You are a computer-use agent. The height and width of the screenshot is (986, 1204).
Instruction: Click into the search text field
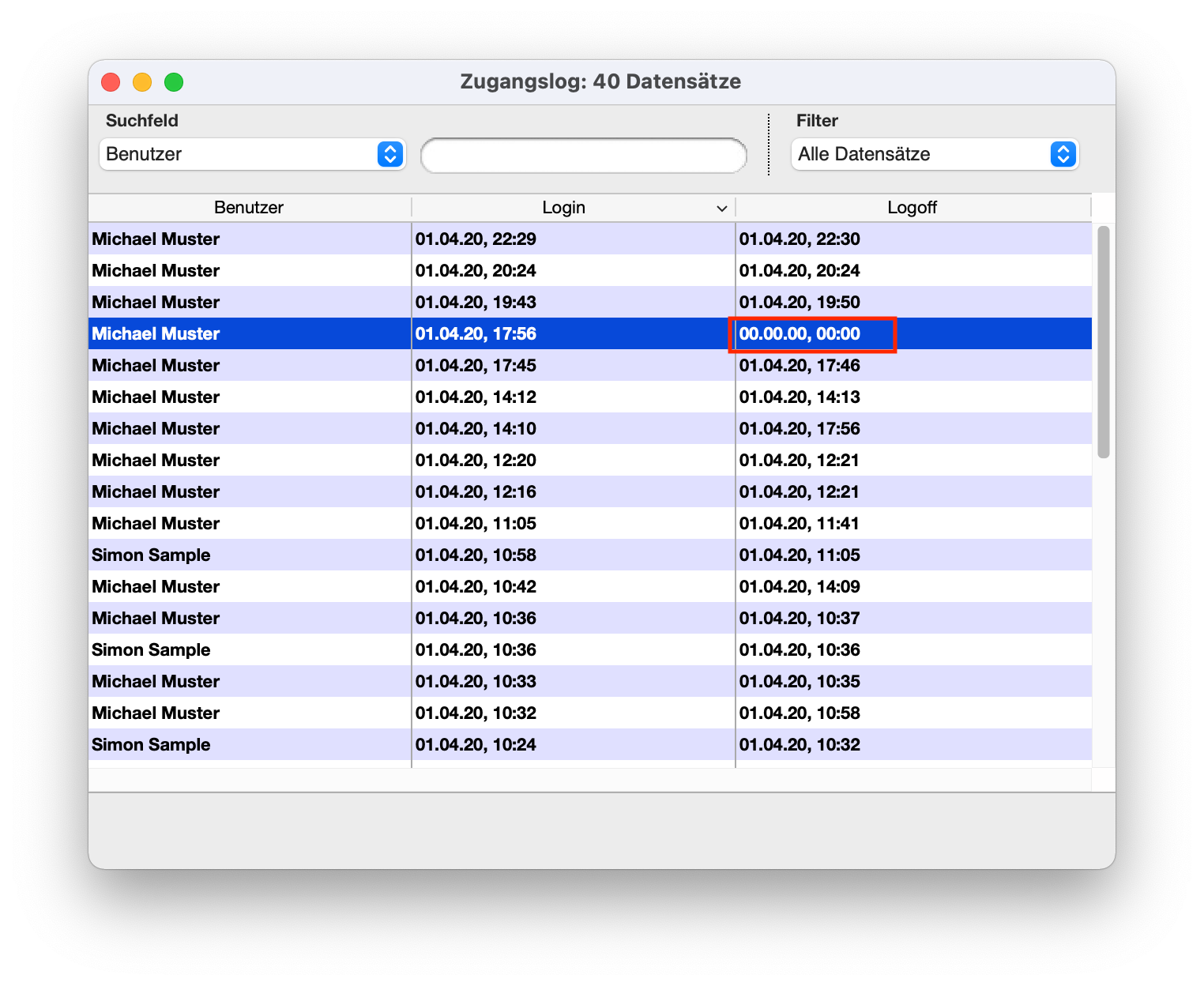point(584,155)
